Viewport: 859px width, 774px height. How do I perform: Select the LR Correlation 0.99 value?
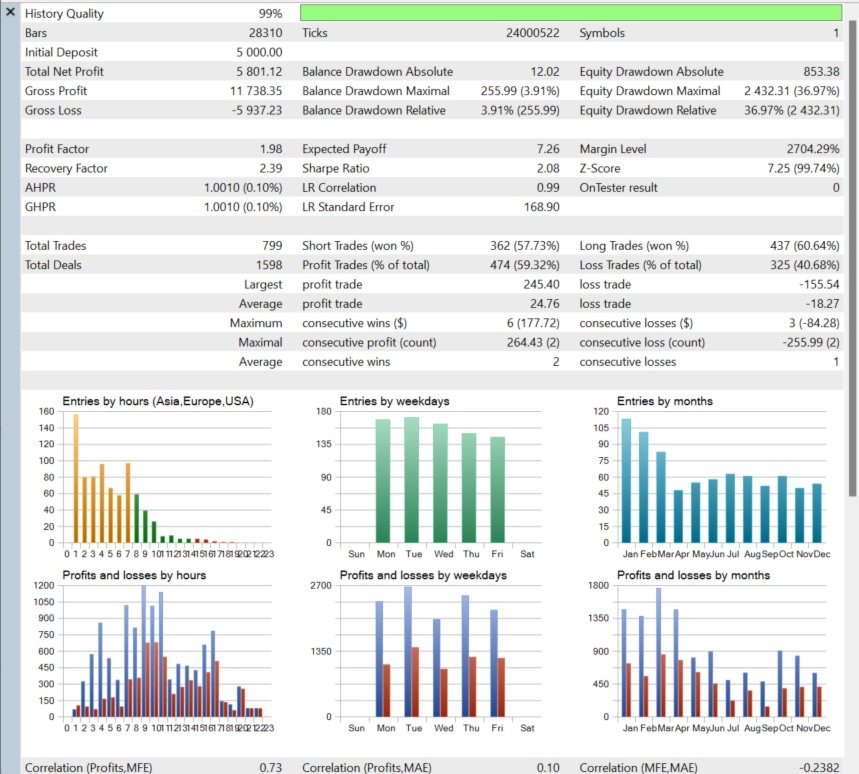tap(548, 188)
